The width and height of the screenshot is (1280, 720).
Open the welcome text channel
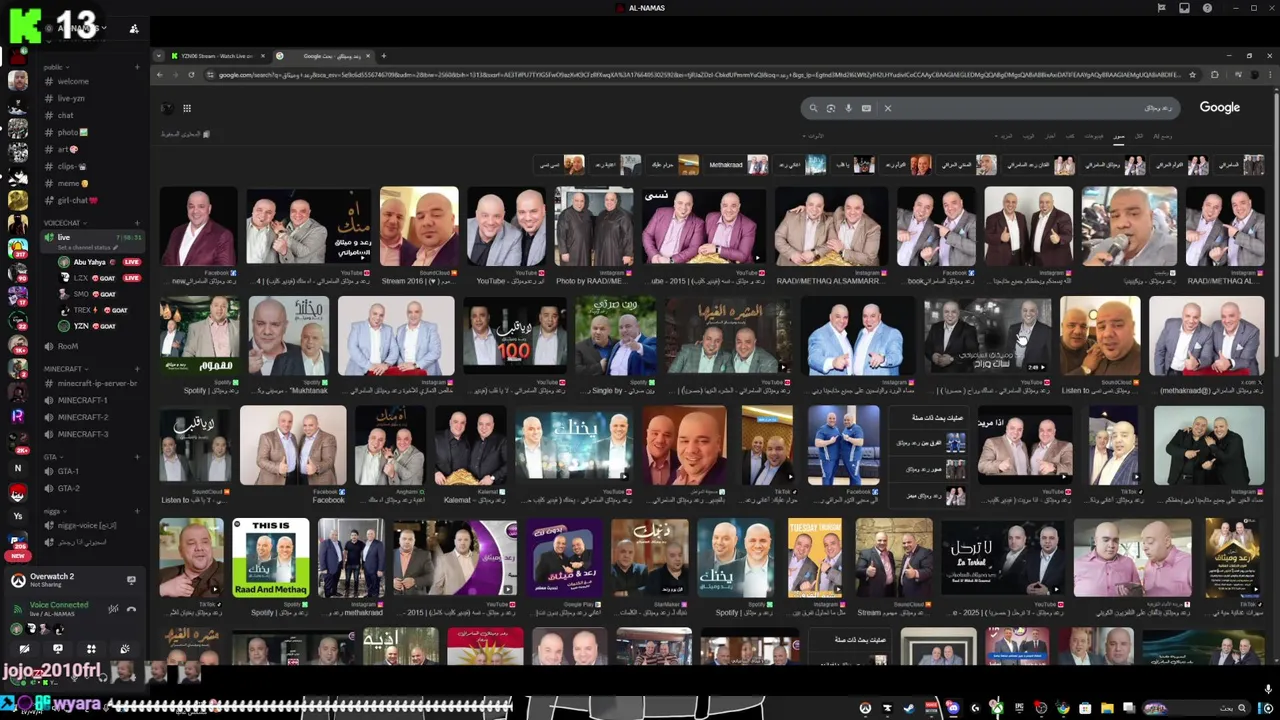click(90, 81)
